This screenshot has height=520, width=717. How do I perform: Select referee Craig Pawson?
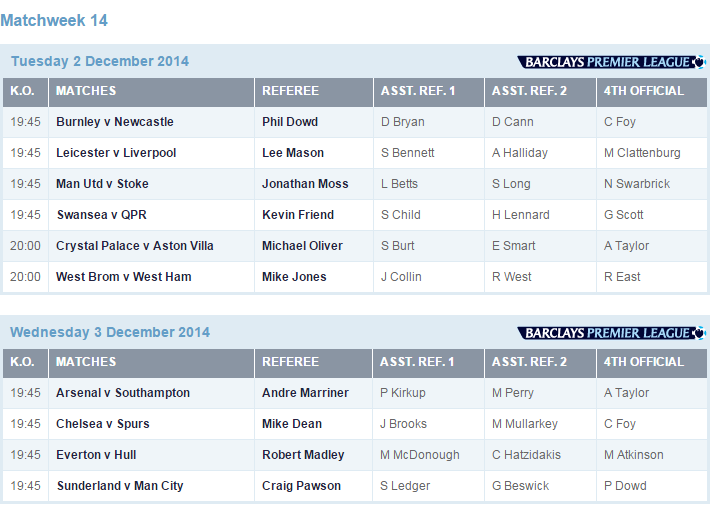(x=301, y=486)
